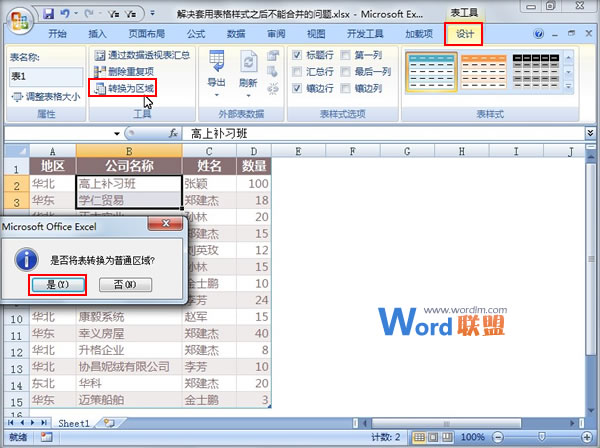This screenshot has height=448, width=600.
Task: Click the Office button orb
Action: 20,22
